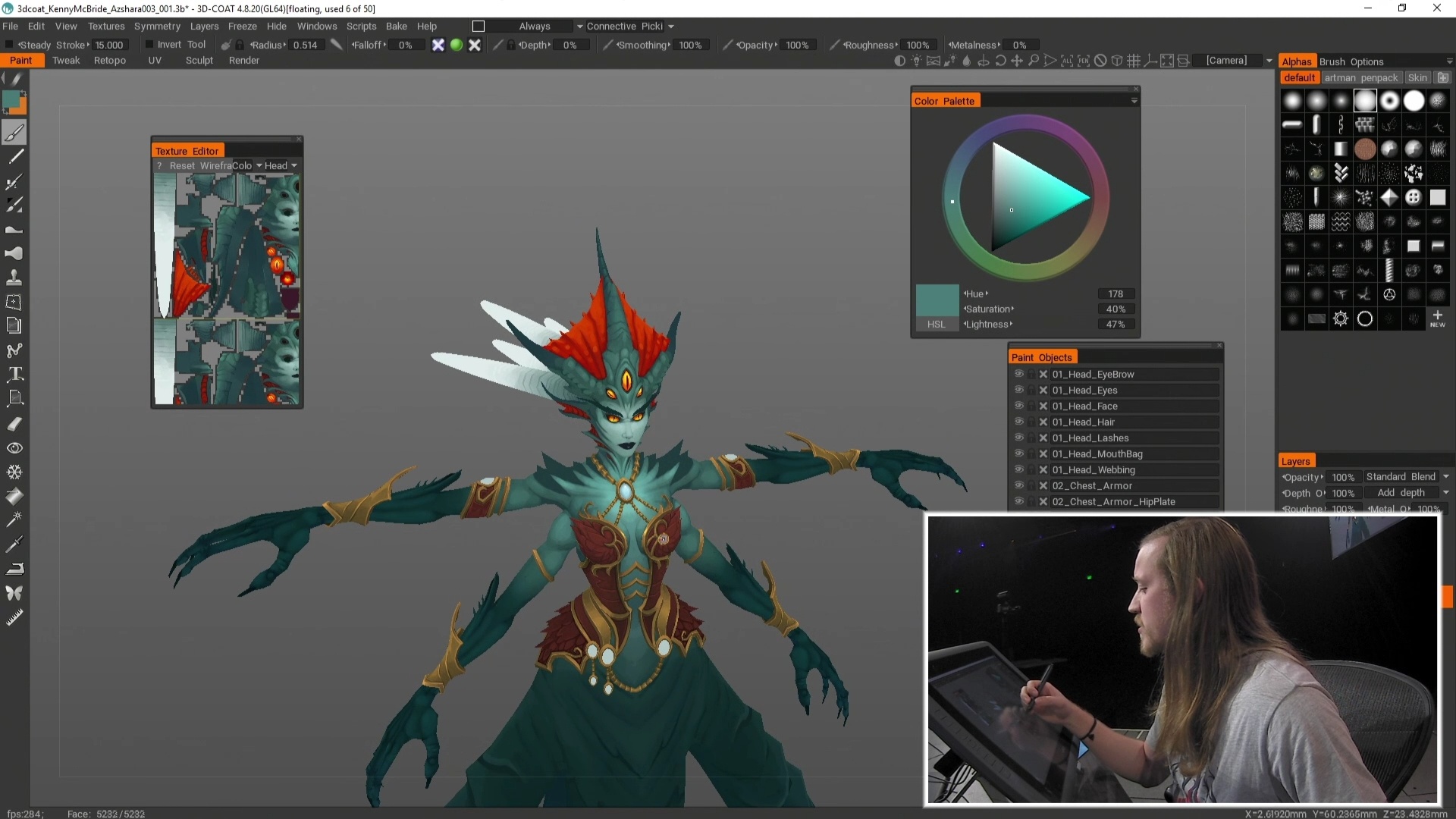Click the help question mark in Texture Editor

[159, 165]
